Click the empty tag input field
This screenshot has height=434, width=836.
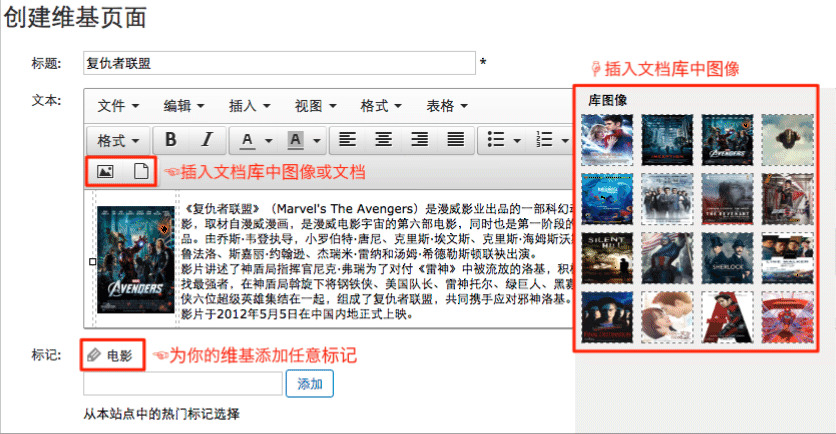[x=183, y=384]
